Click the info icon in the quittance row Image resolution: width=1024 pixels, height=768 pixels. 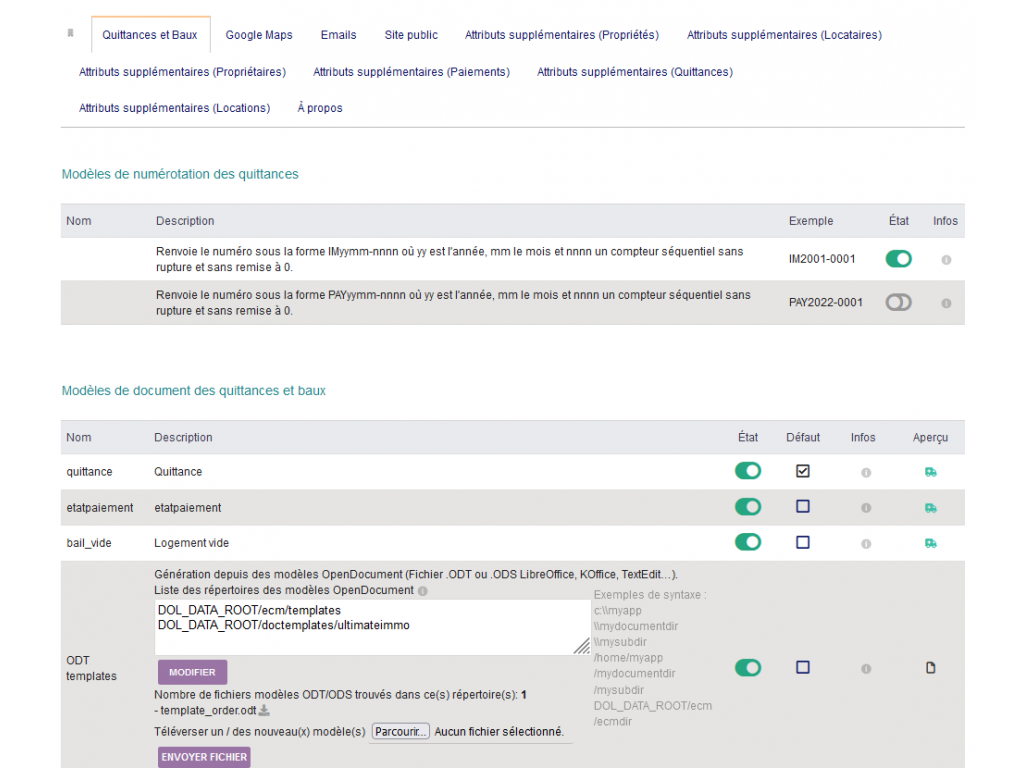click(866, 472)
